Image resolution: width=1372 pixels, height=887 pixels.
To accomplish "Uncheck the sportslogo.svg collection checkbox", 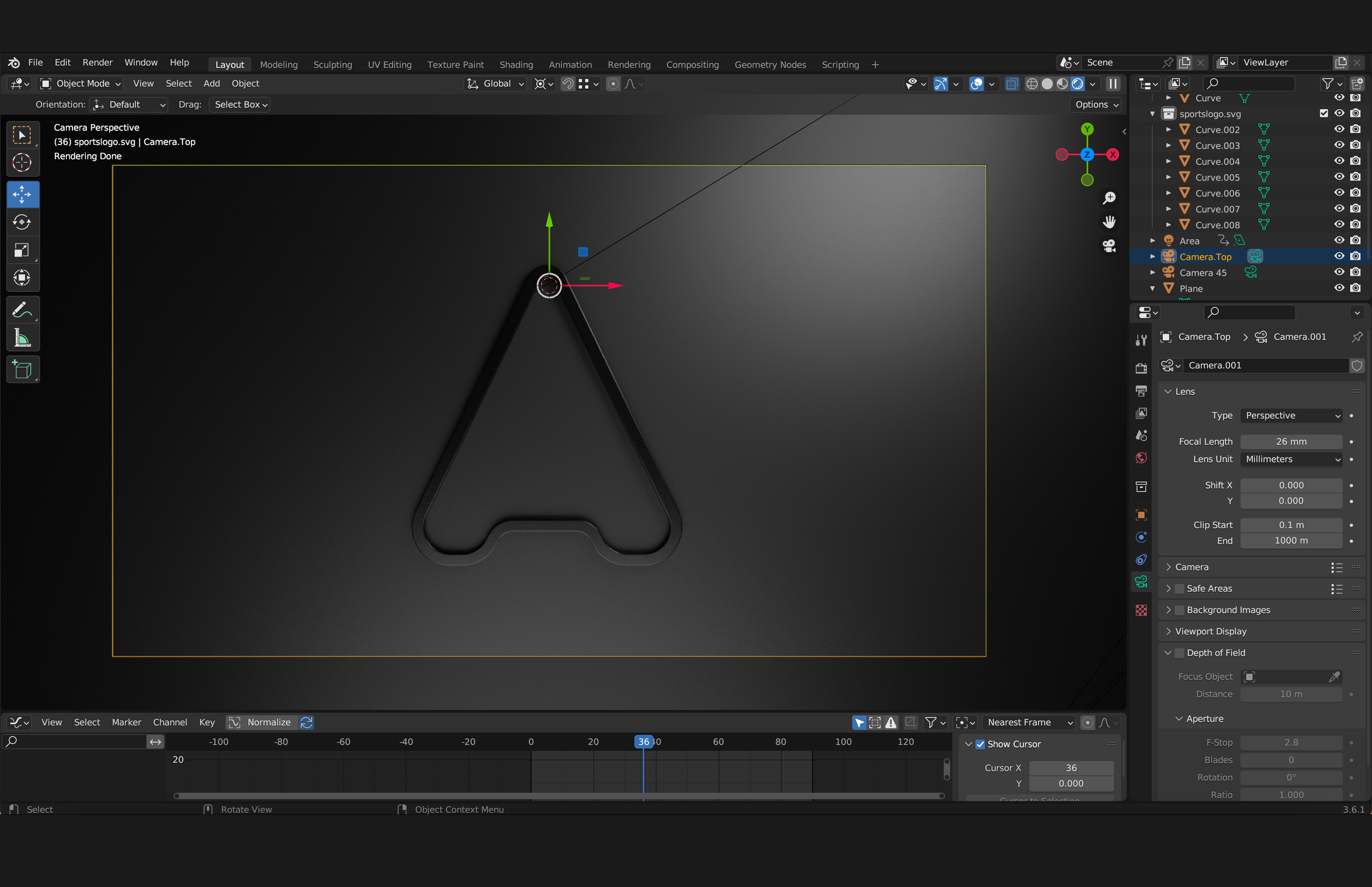I will coord(1324,114).
